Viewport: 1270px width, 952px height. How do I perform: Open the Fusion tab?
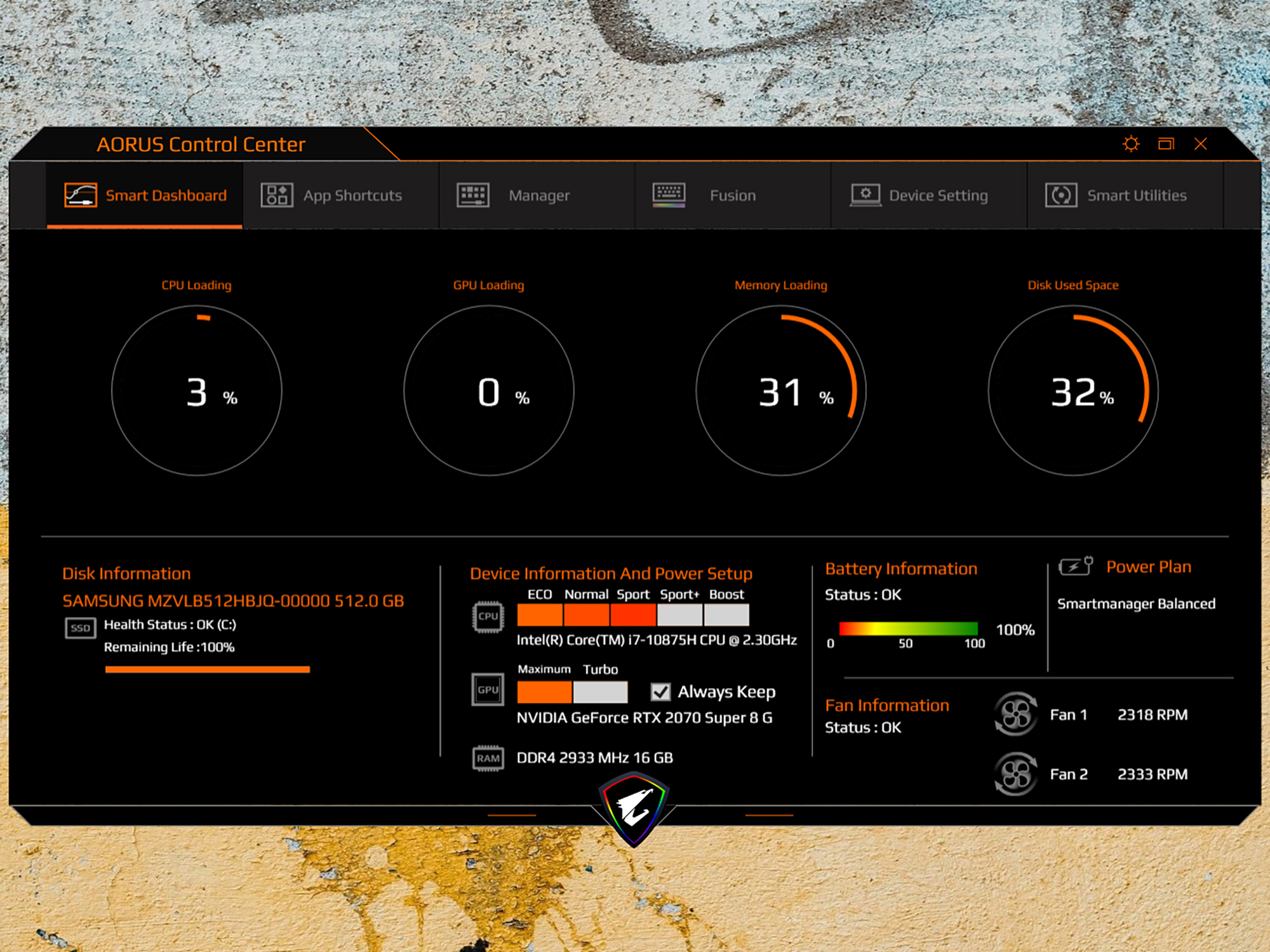click(x=732, y=195)
